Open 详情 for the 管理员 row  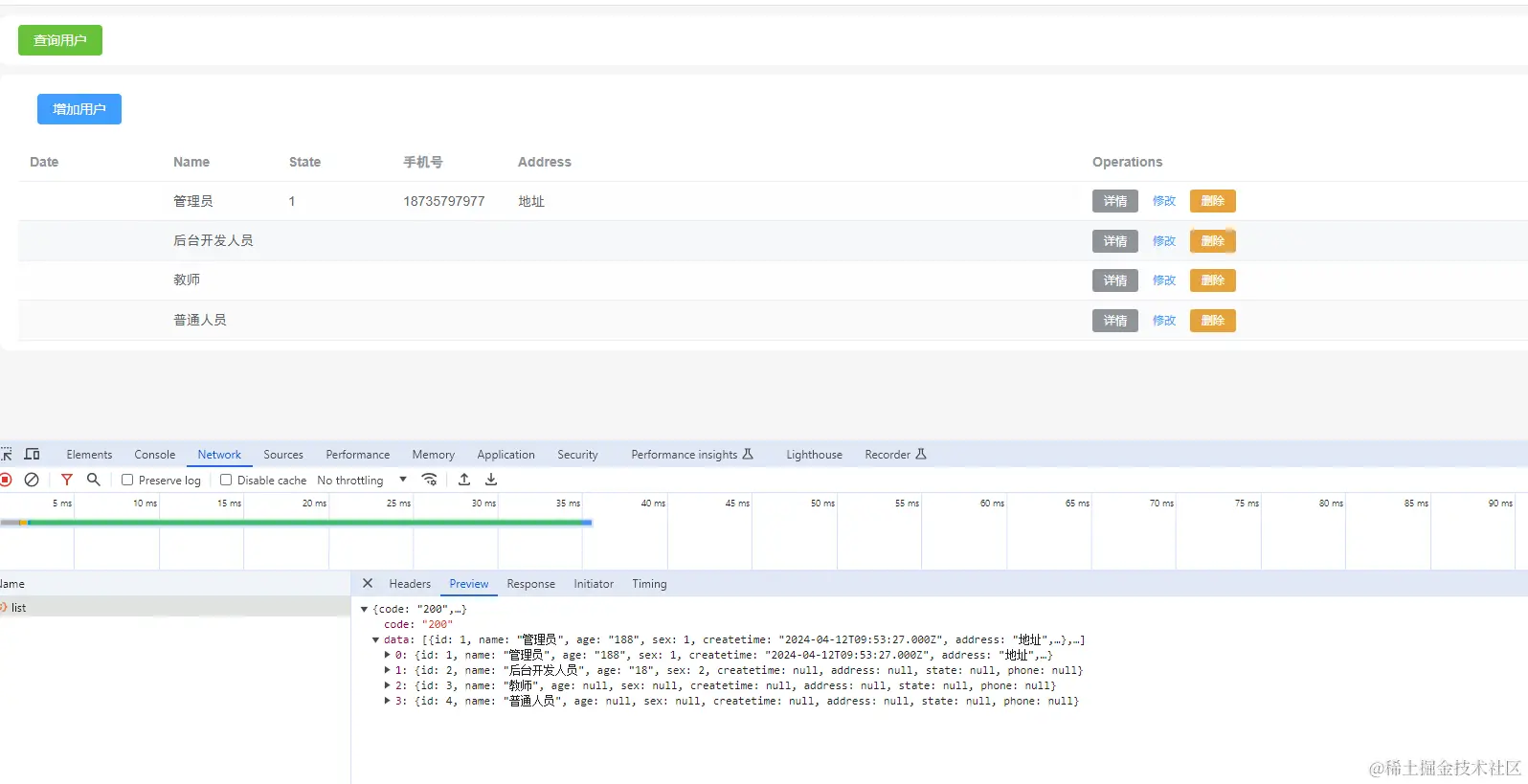(x=1115, y=201)
